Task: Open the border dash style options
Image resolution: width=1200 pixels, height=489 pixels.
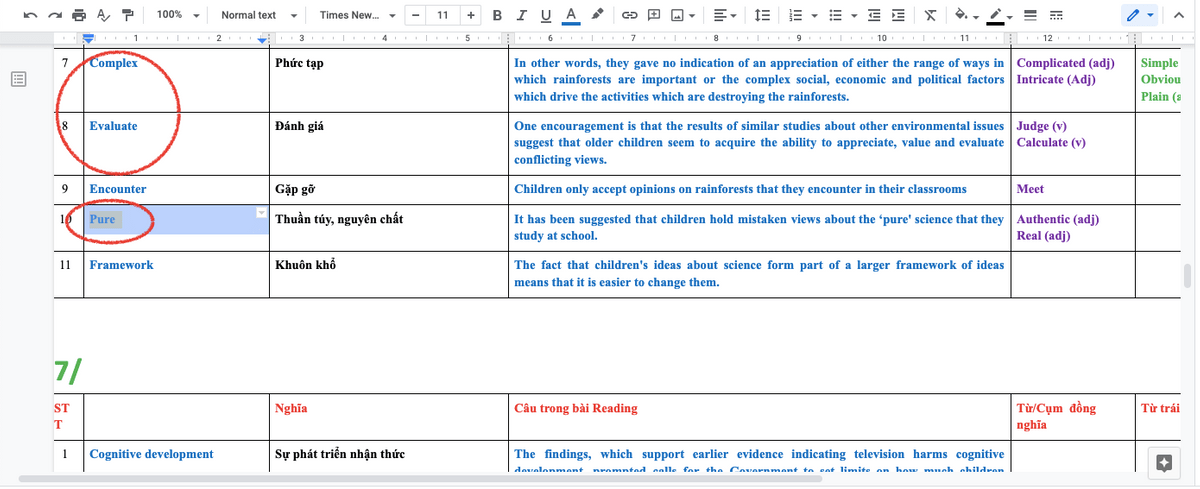Action: coord(1055,16)
